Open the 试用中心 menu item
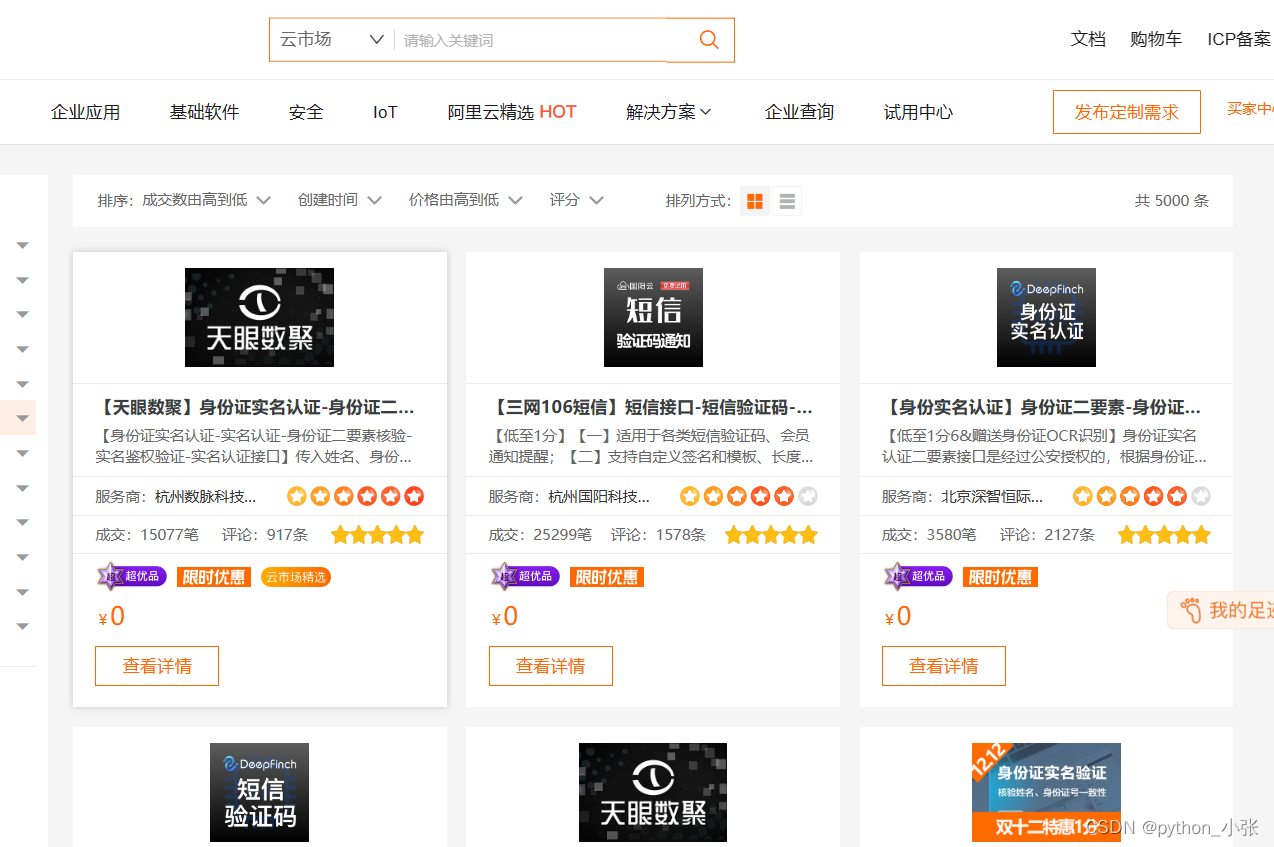1274x847 pixels. (x=918, y=112)
